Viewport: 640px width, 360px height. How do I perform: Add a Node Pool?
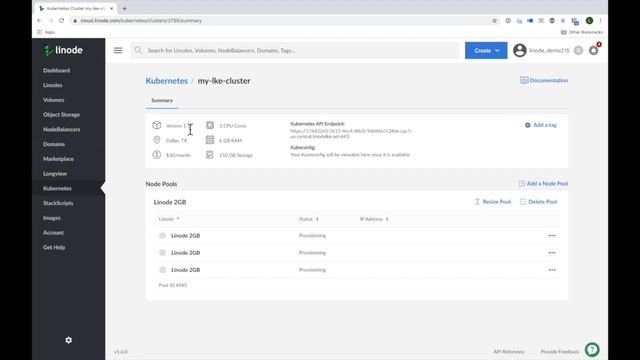click(x=543, y=184)
